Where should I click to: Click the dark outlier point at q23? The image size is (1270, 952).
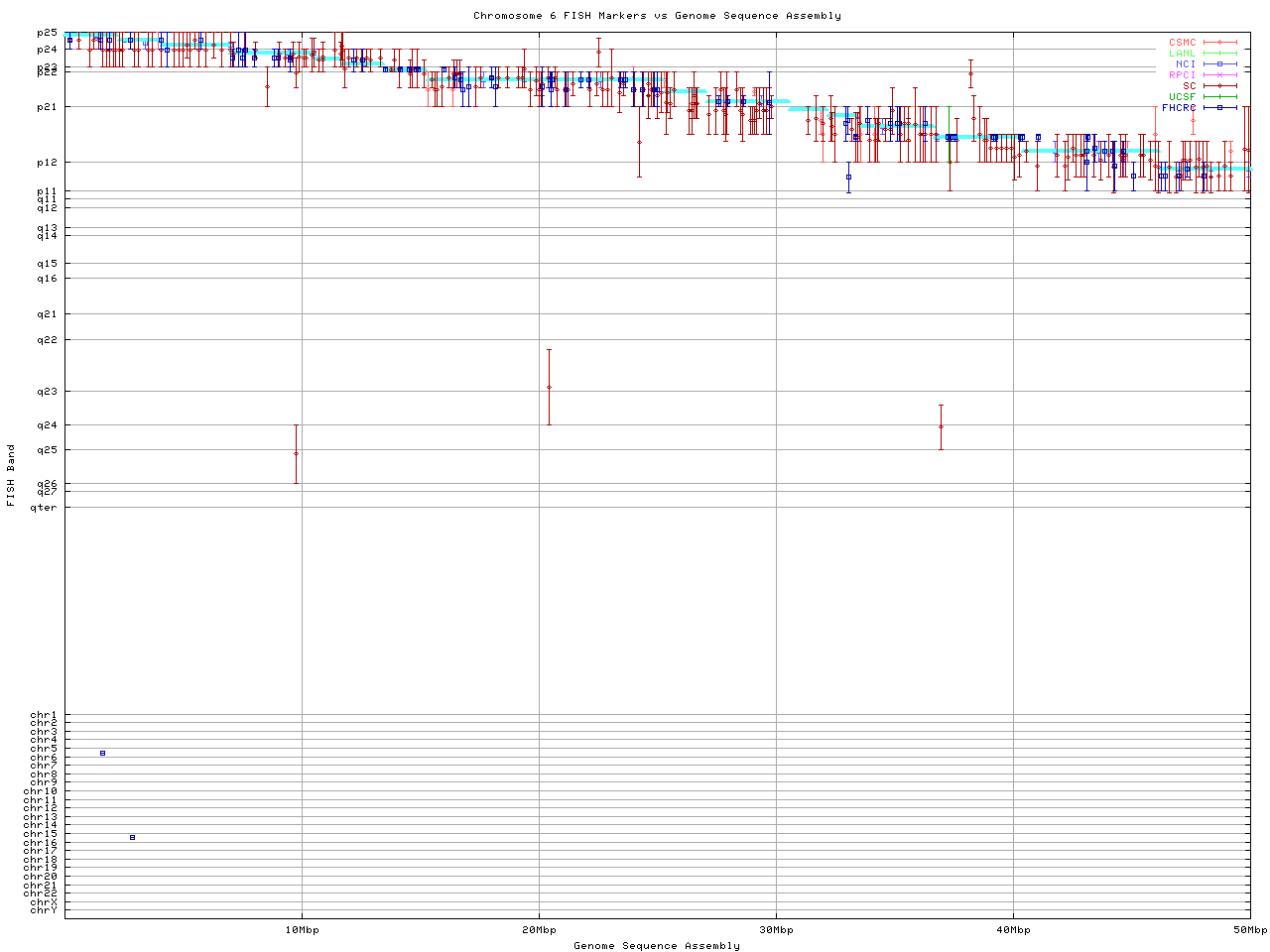(x=549, y=387)
